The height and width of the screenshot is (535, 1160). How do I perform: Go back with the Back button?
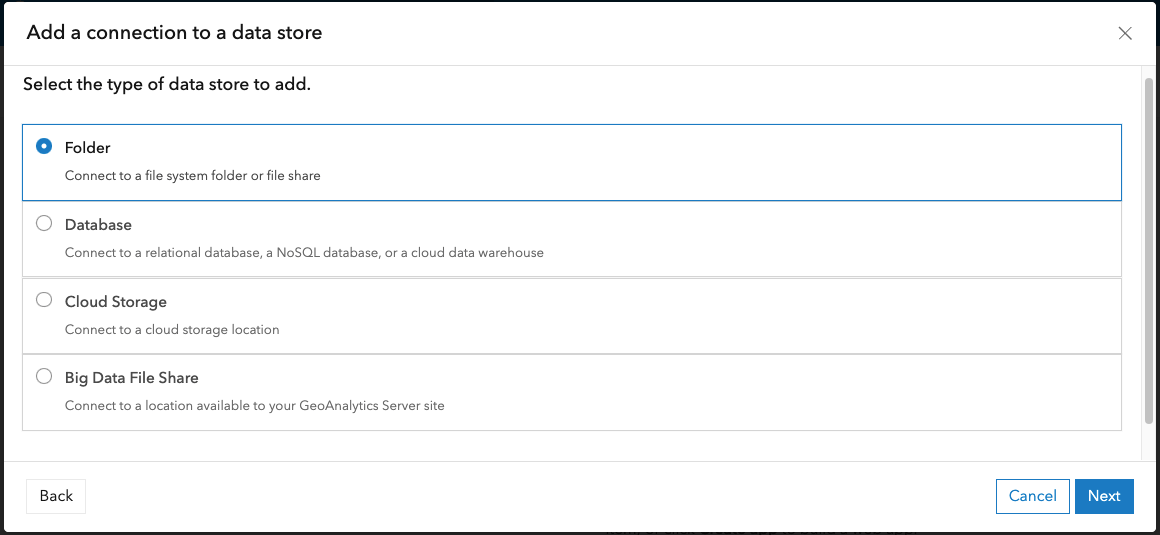point(56,496)
